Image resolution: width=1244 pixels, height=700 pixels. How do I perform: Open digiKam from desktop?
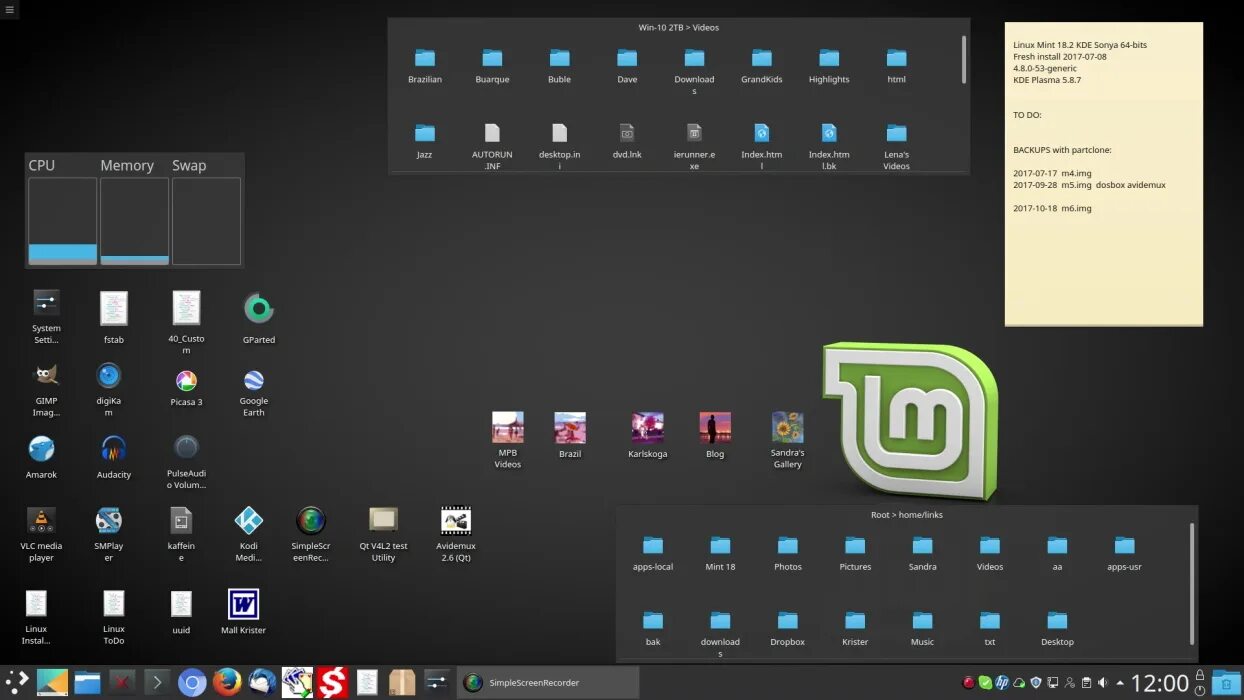coord(109,390)
